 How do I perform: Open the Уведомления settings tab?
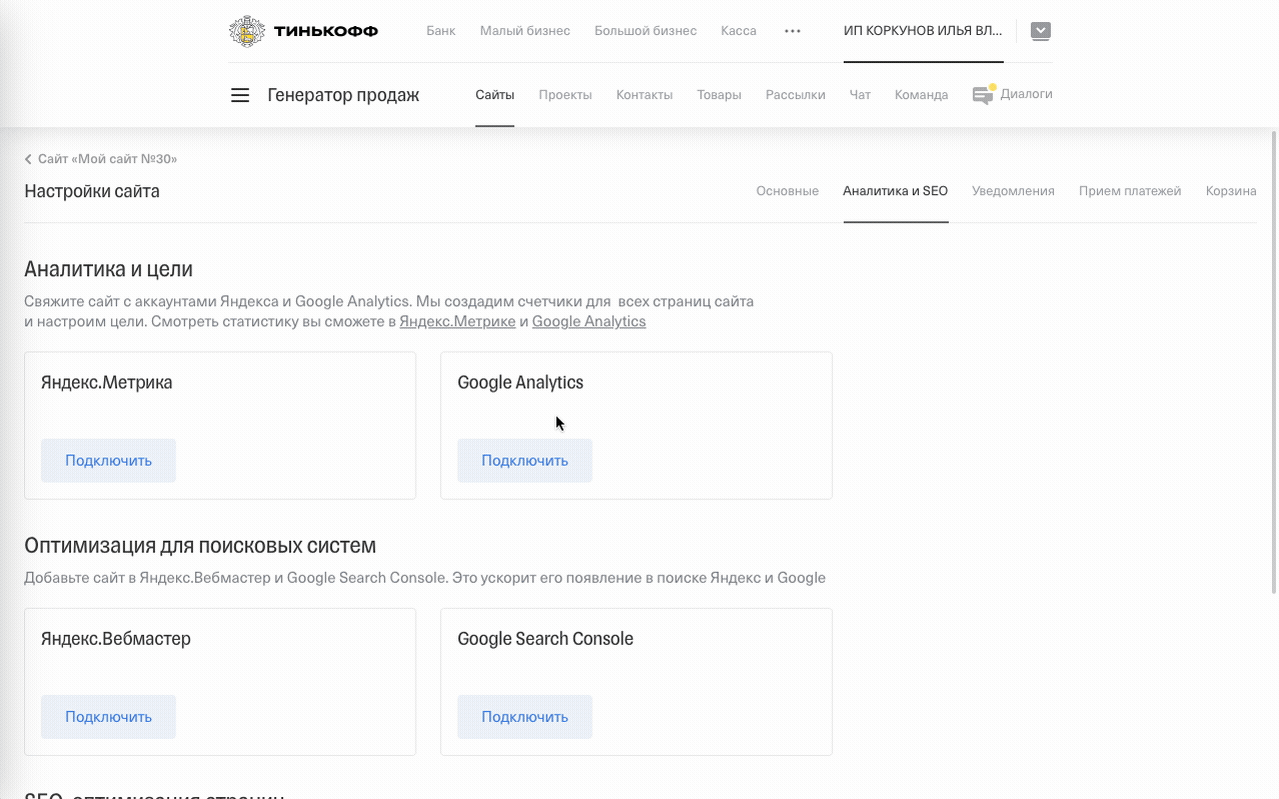(x=1014, y=191)
